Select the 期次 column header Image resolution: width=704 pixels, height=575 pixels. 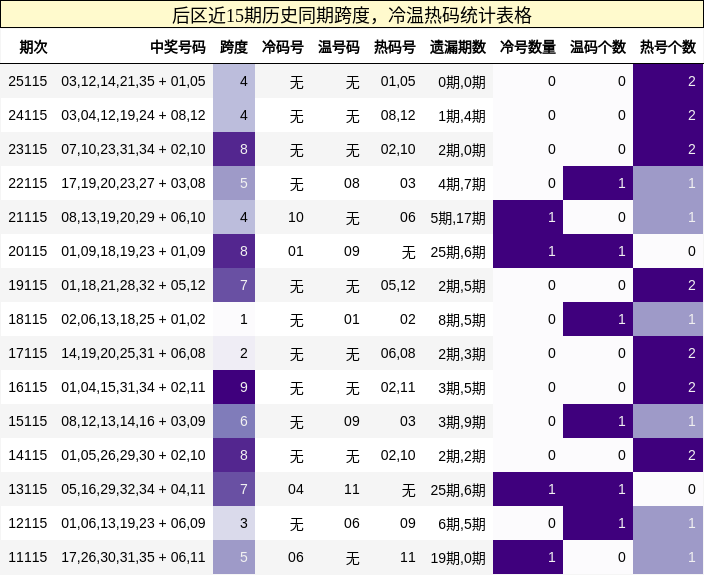[33, 47]
